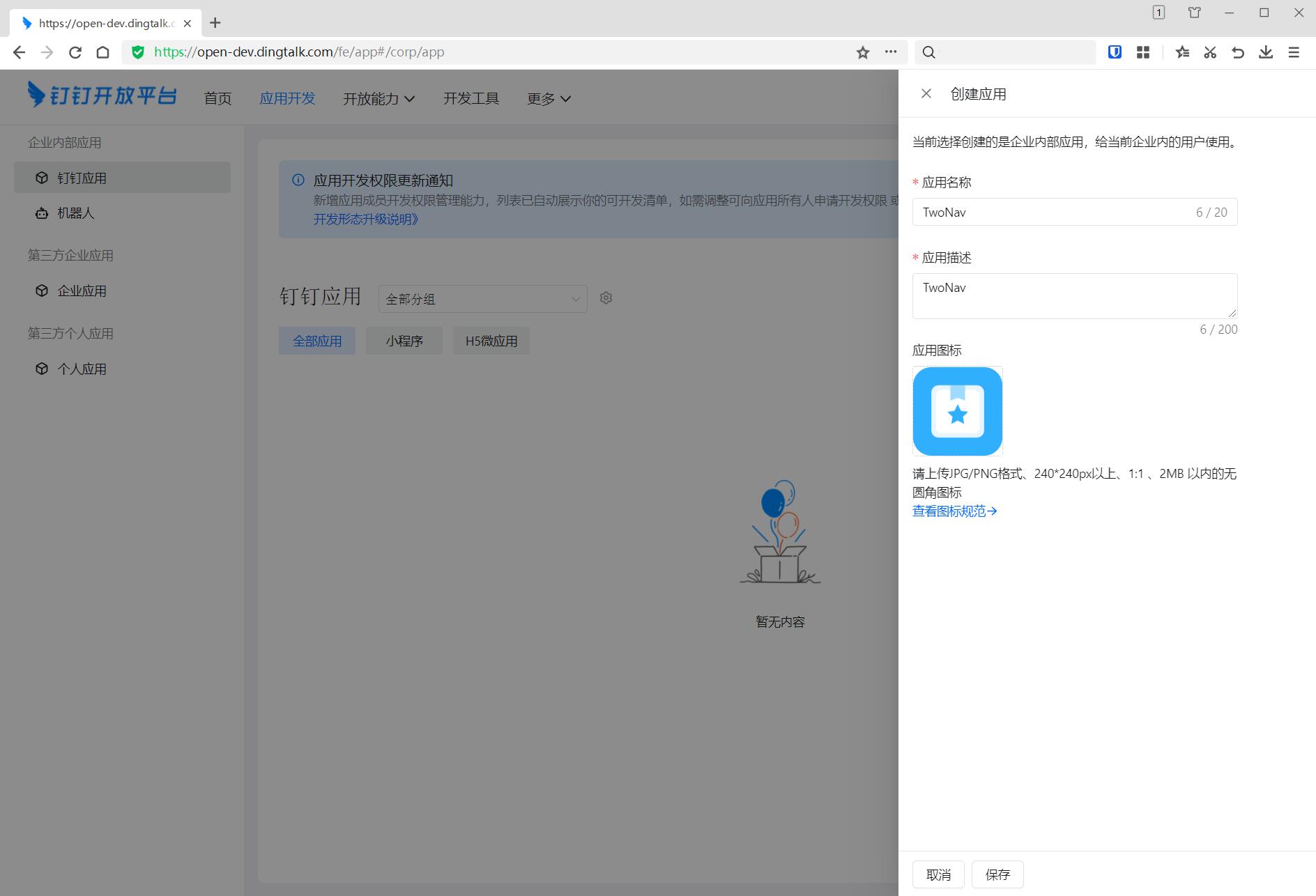Expand the 开放能力 menu
Screen dimensions: 1316x896
tap(378, 99)
